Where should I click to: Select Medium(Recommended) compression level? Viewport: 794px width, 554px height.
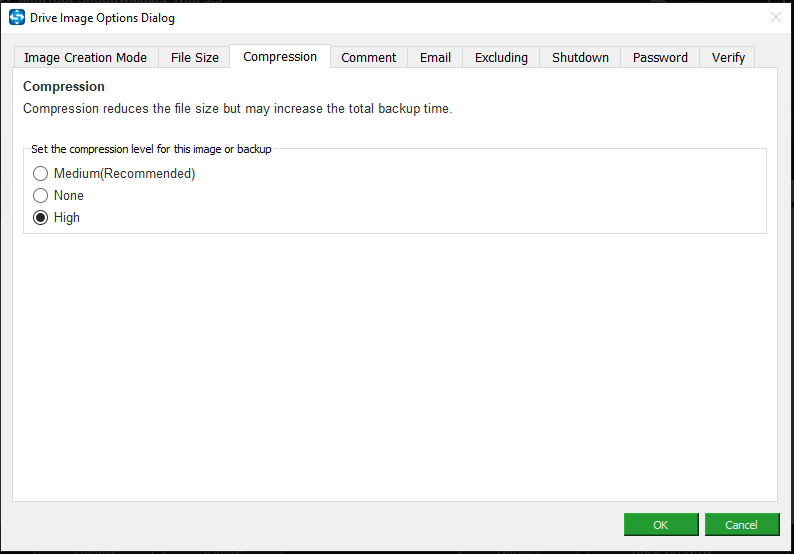41,174
